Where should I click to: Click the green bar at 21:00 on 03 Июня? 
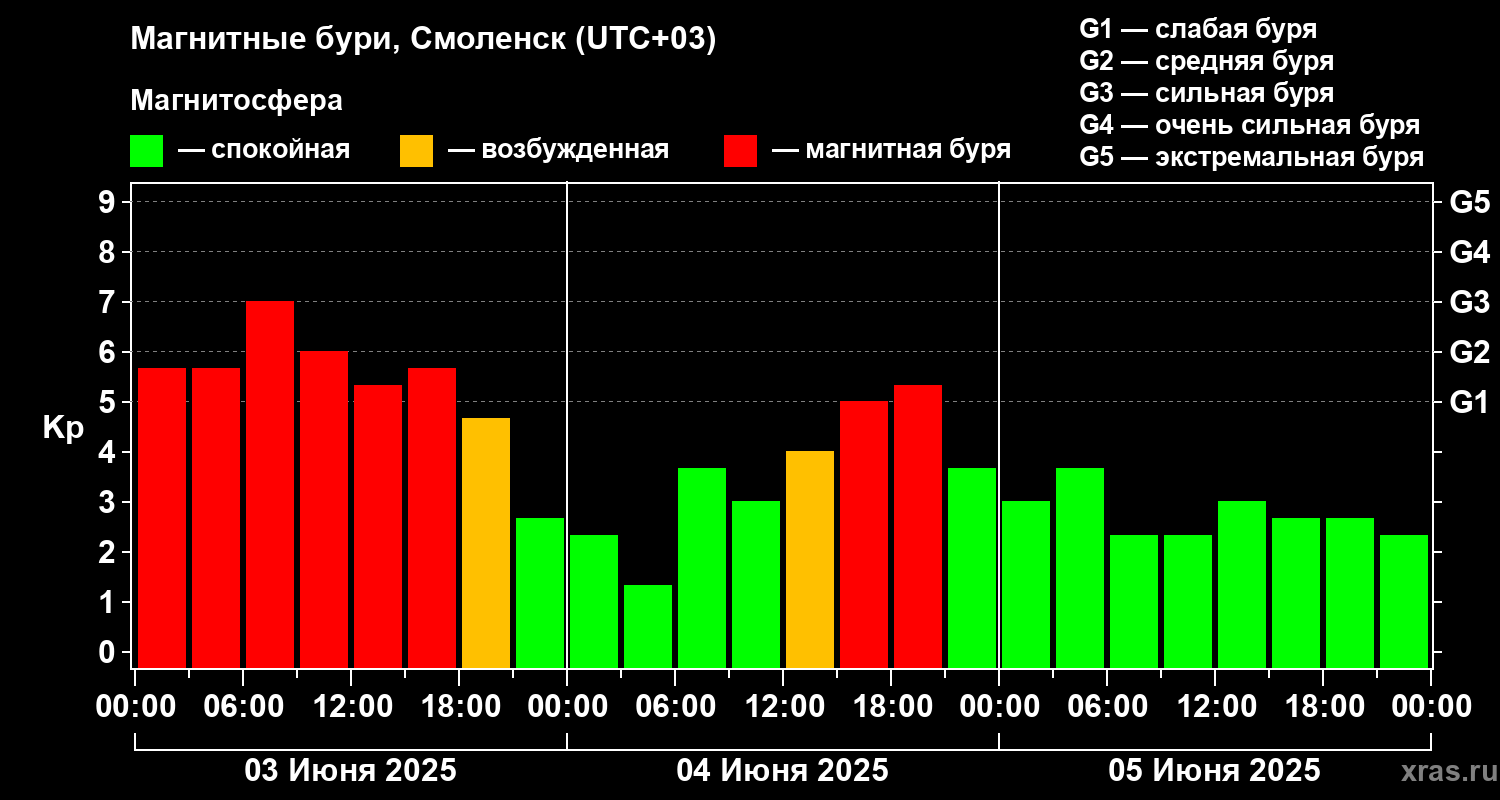540,593
